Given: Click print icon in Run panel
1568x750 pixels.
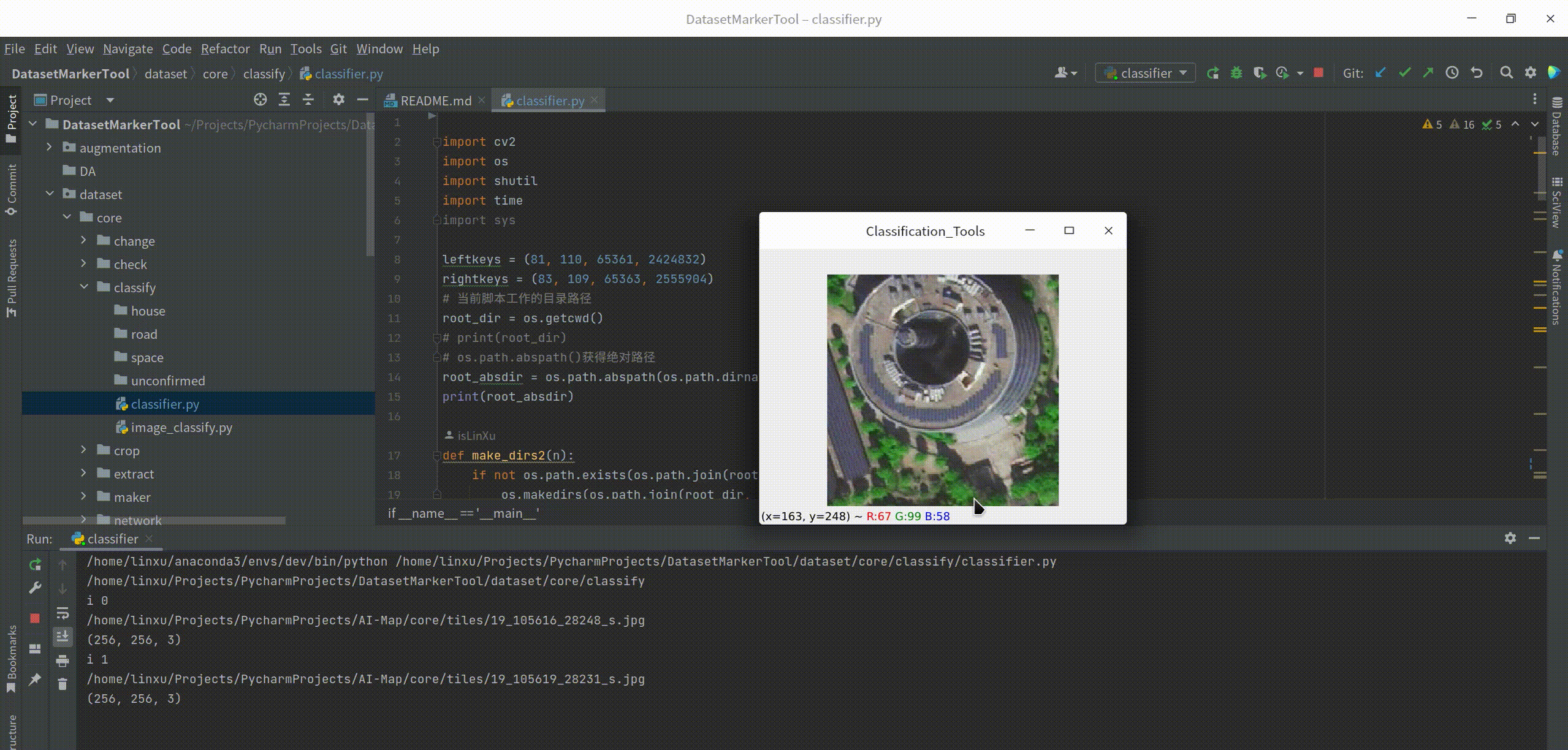Looking at the screenshot, I should 63,661.
